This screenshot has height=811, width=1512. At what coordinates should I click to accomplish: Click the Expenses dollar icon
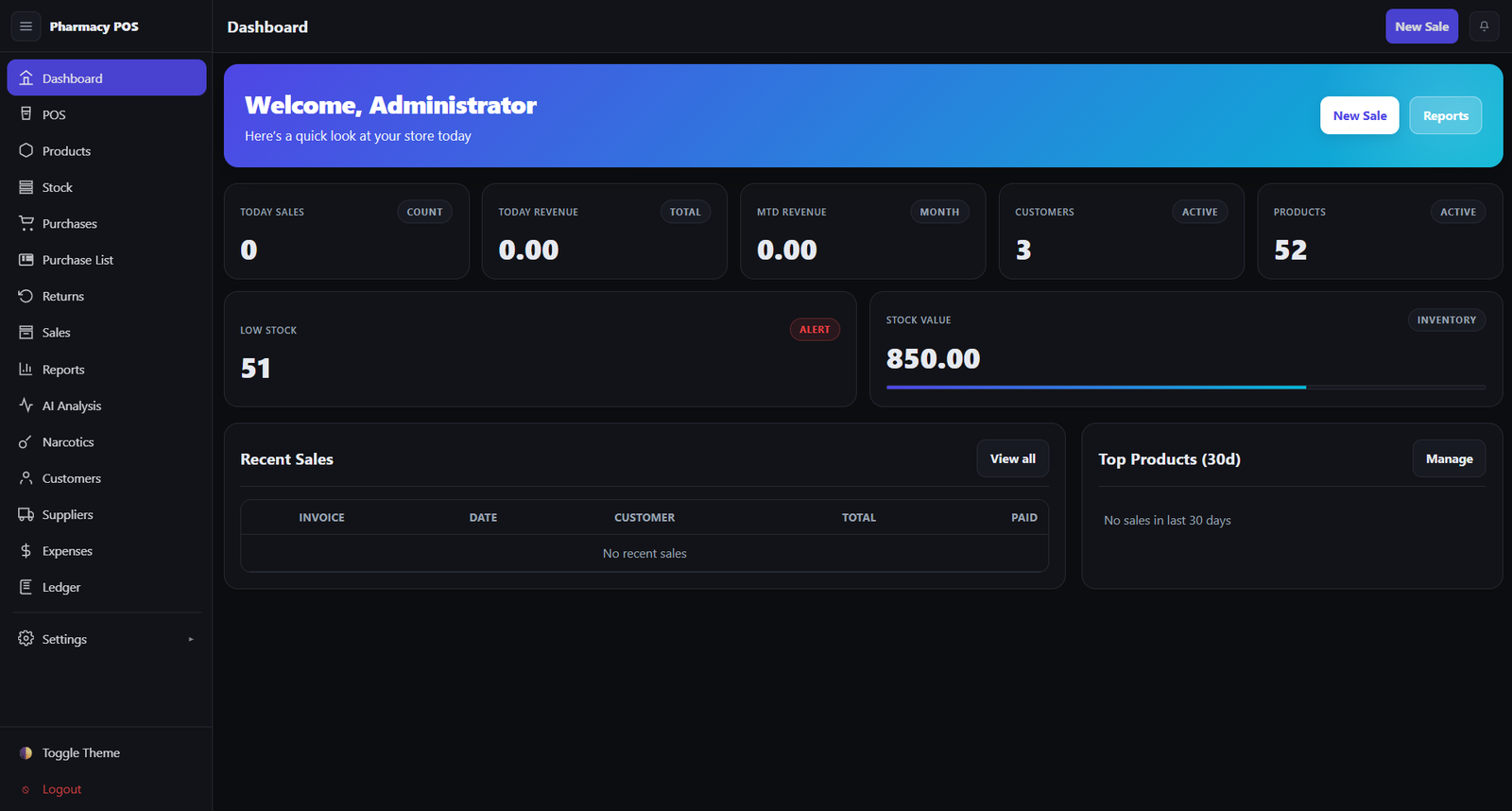(x=26, y=551)
